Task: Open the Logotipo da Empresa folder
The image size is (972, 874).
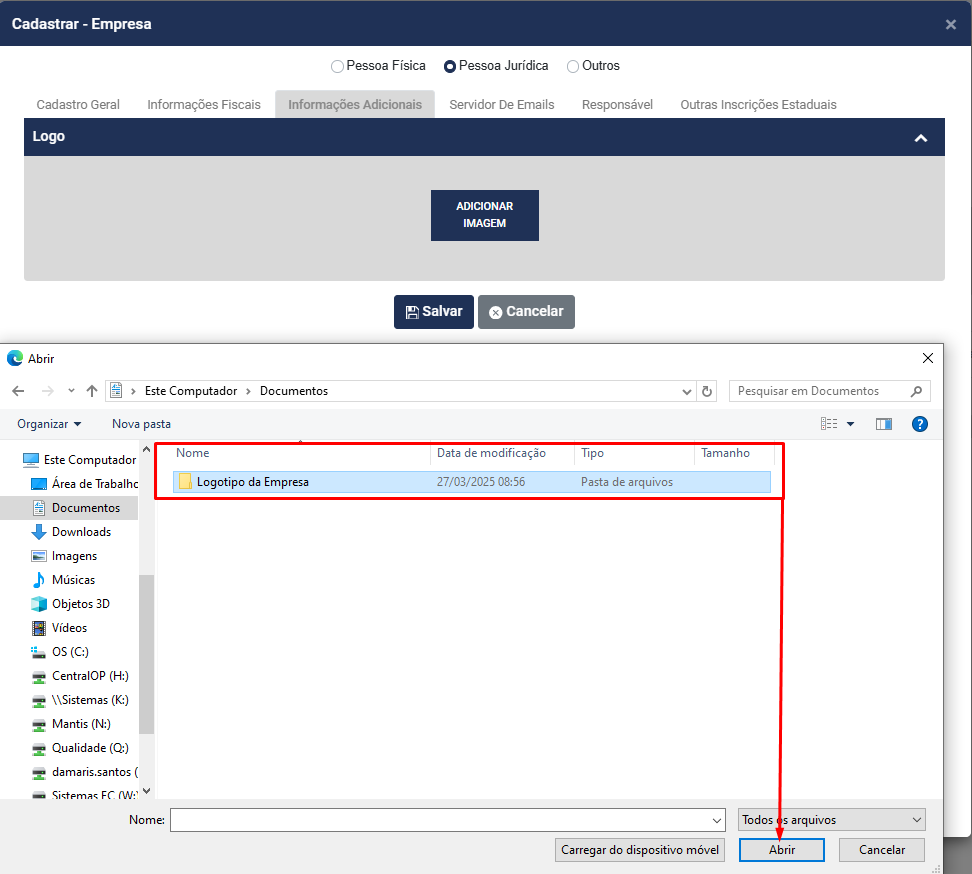Action: pyautogui.click(x=252, y=482)
